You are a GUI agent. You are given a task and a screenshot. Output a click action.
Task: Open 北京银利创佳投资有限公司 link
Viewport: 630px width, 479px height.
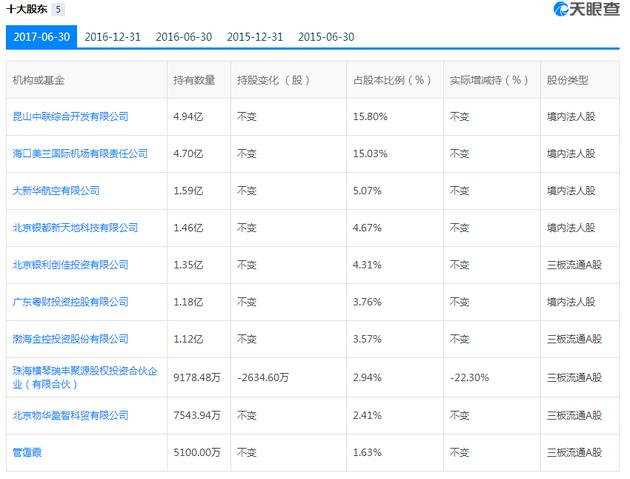(70, 264)
